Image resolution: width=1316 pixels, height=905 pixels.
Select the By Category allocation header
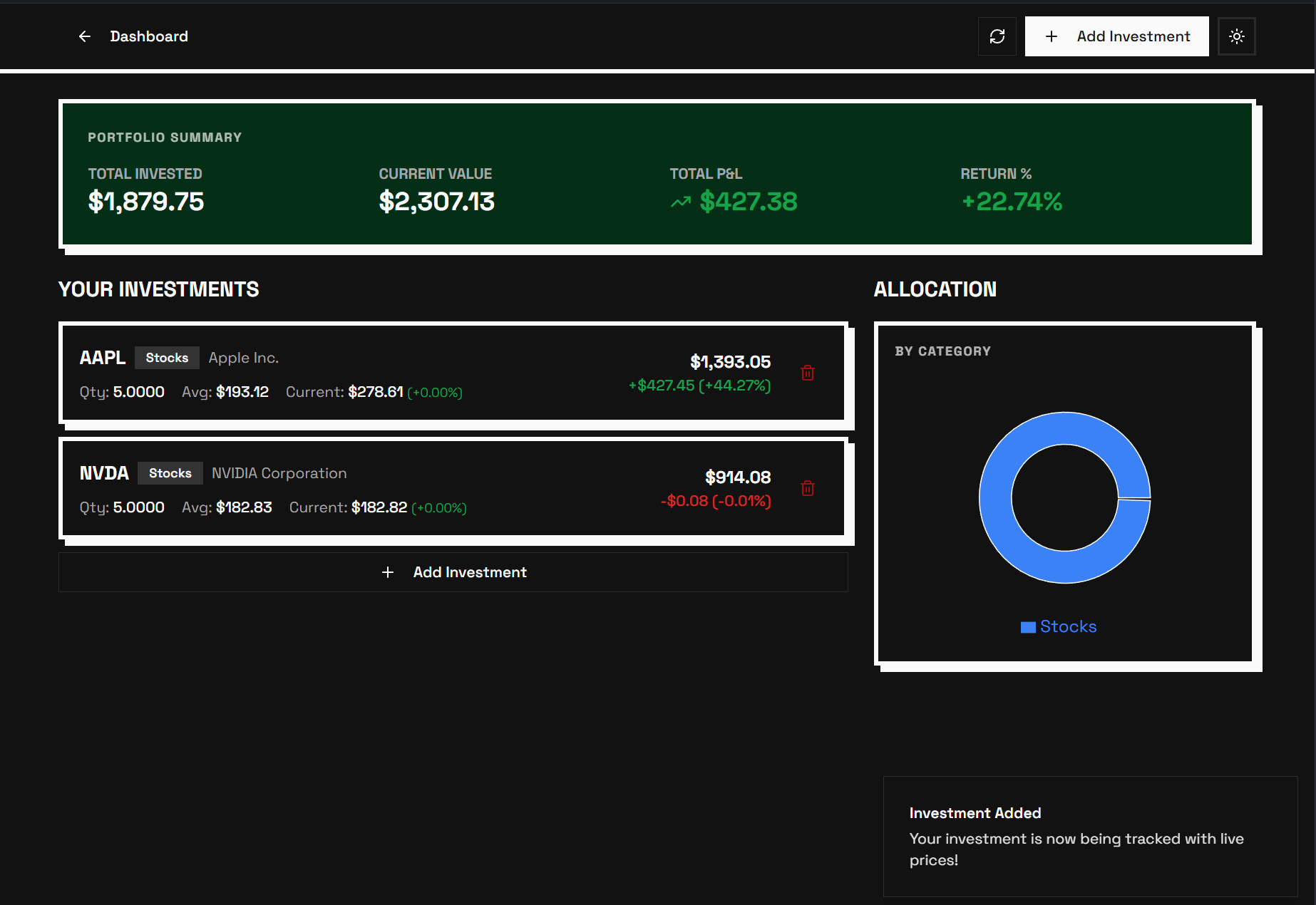943,351
